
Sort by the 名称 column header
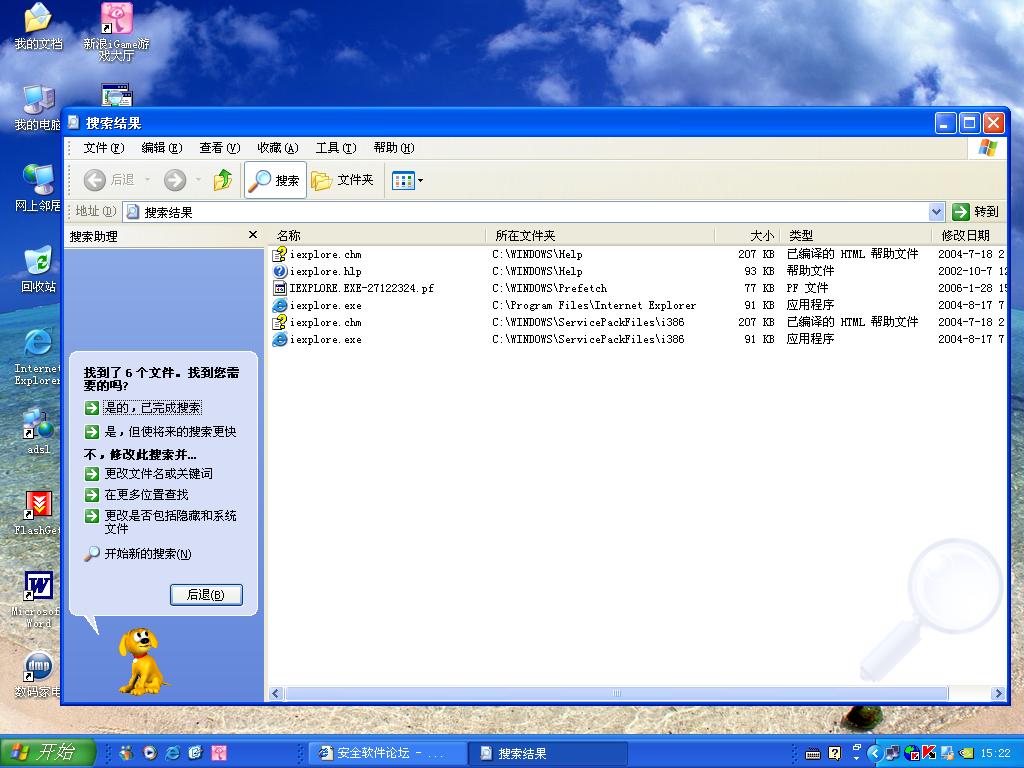point(377,236)
